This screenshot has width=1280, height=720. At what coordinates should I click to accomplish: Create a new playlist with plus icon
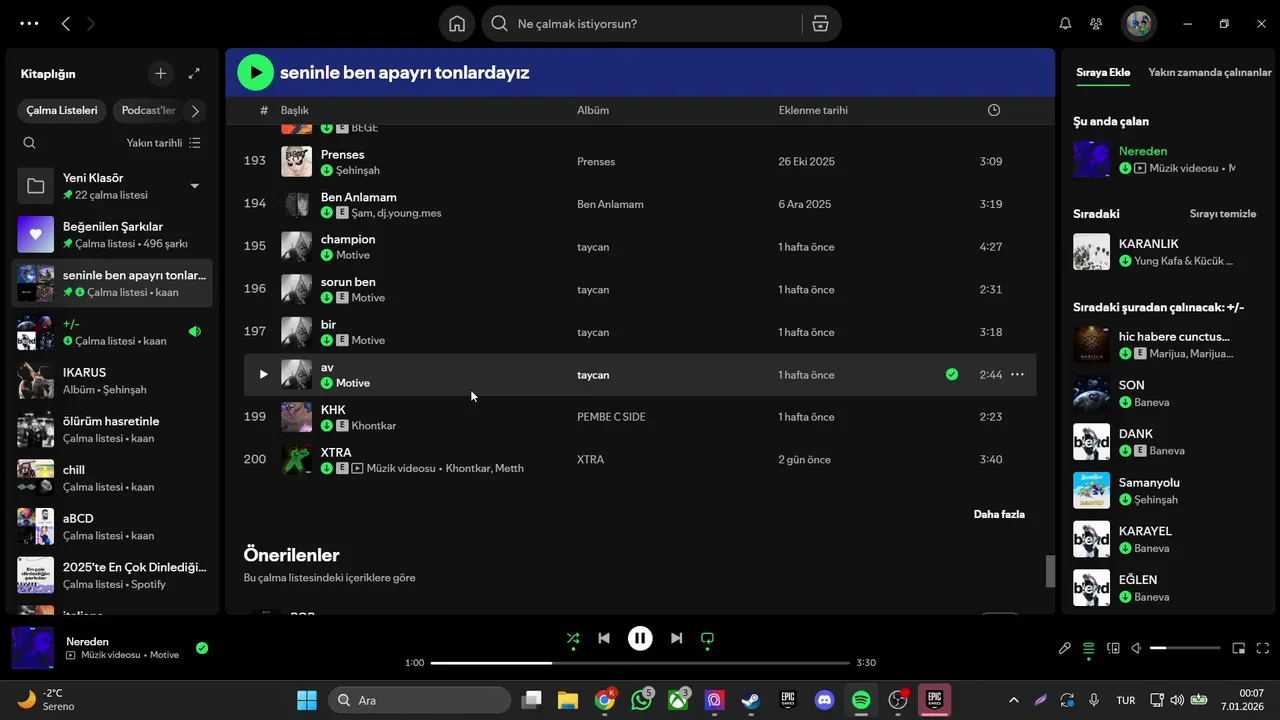pos(160,73)
